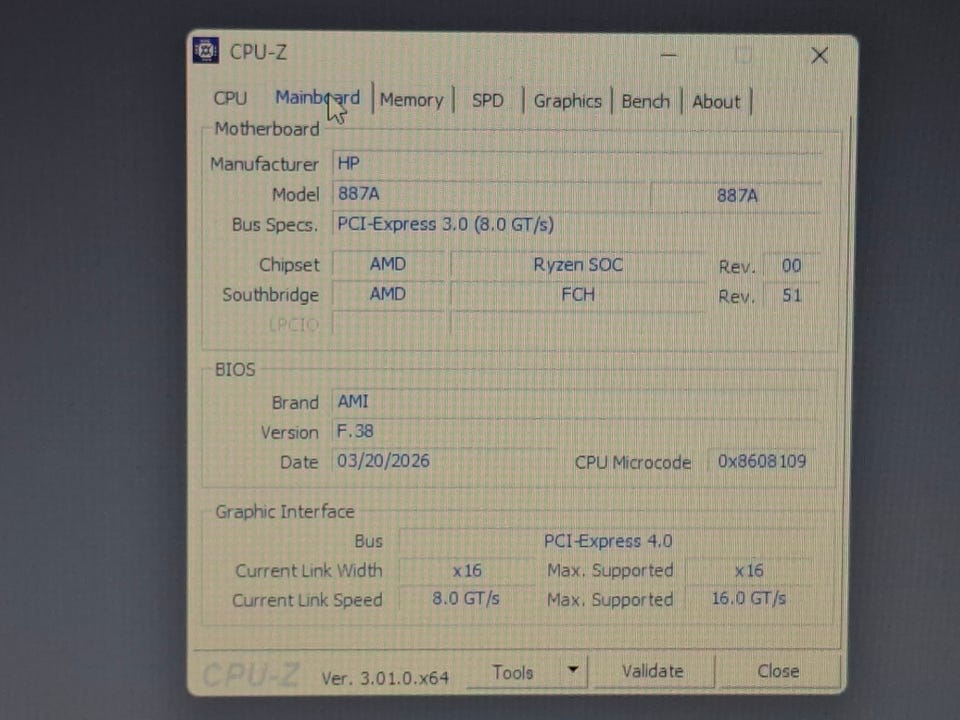This screenshot has width=960, height=720.
Task: Close CPU-Z with the X button
Action: (819, 56)
